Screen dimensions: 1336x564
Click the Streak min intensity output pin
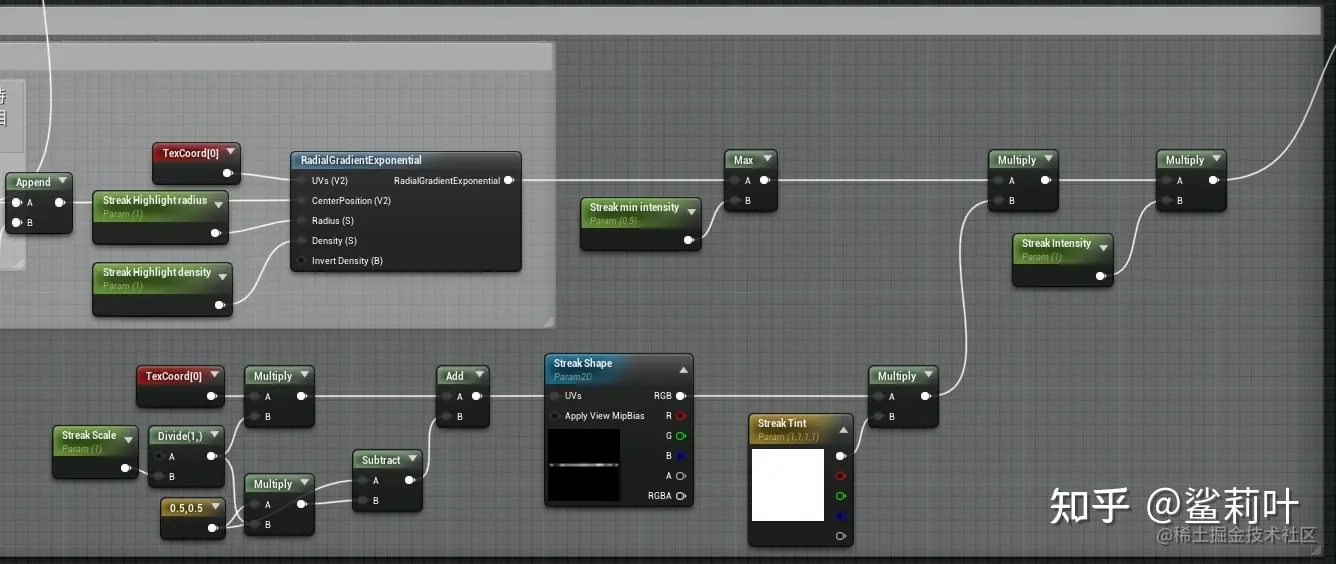click(x=688, y=240)
